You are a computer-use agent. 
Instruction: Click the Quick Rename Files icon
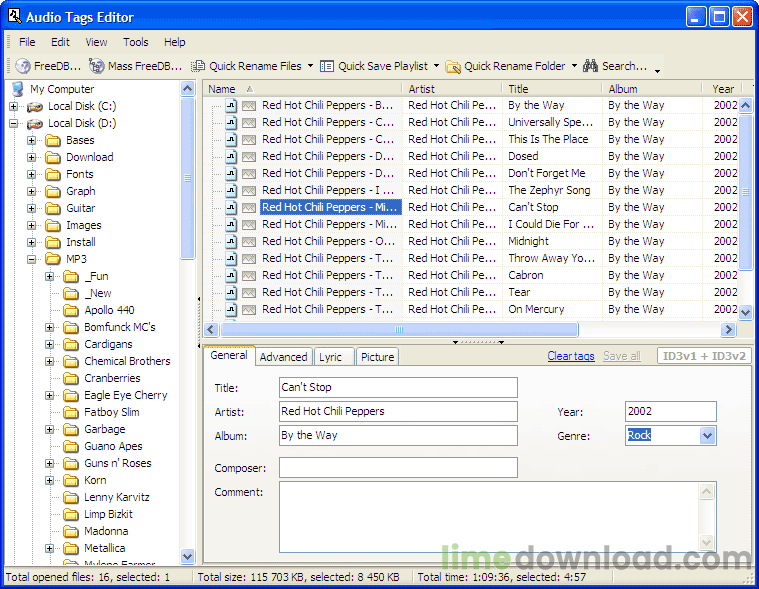[x=197, y=66]
